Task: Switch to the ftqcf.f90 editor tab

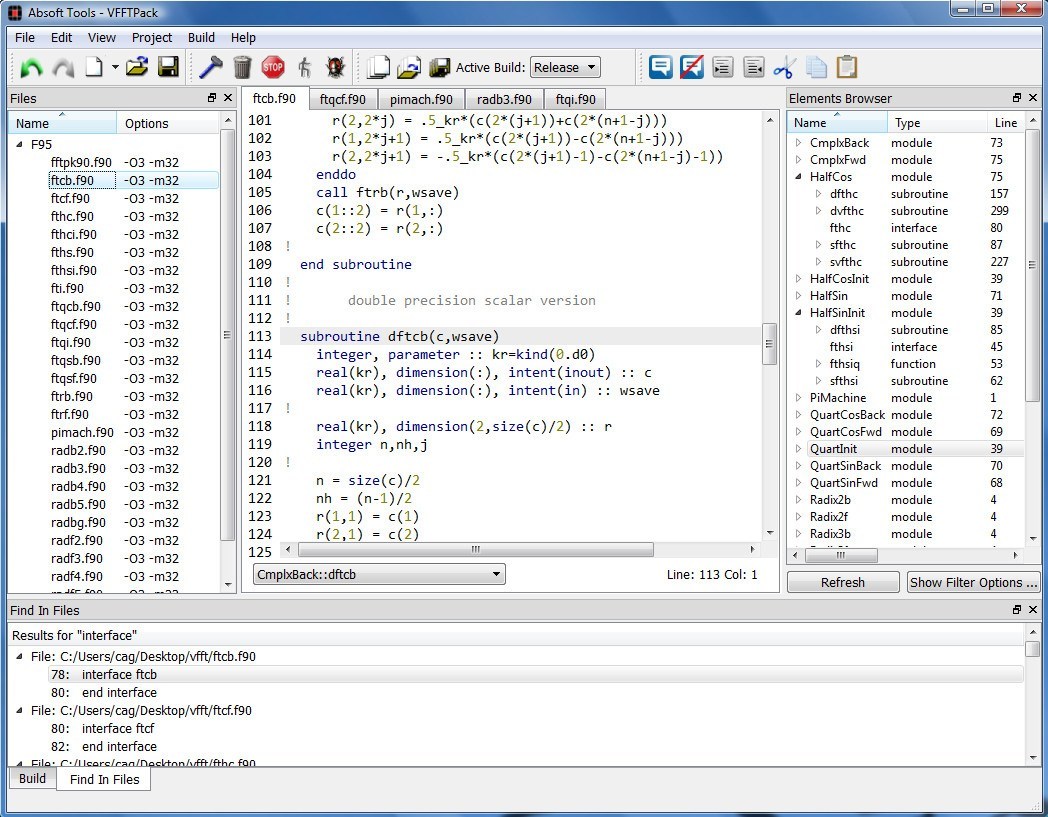Action: (x=343, y=100)
